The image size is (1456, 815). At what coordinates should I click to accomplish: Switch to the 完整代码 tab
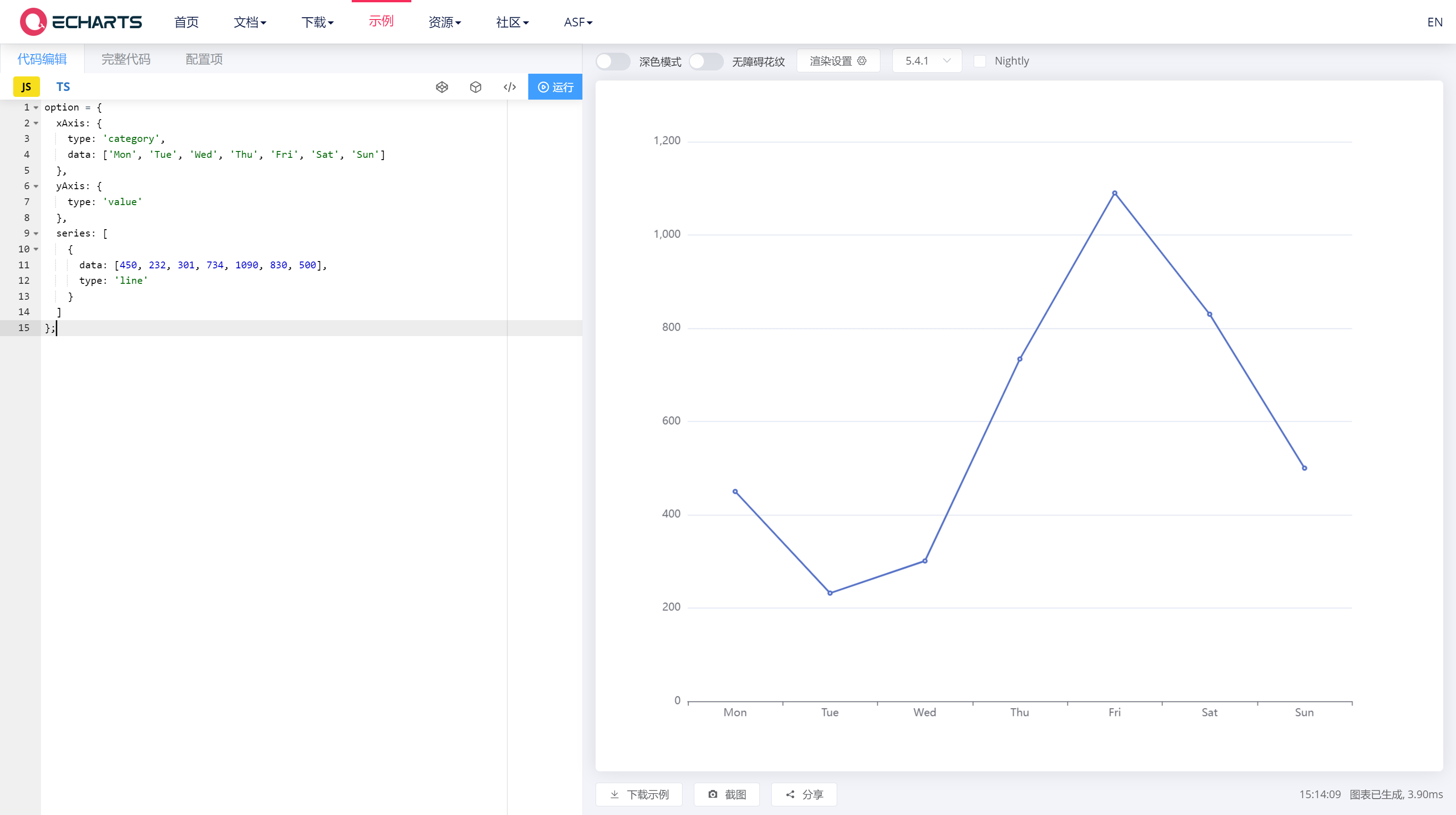126,59
